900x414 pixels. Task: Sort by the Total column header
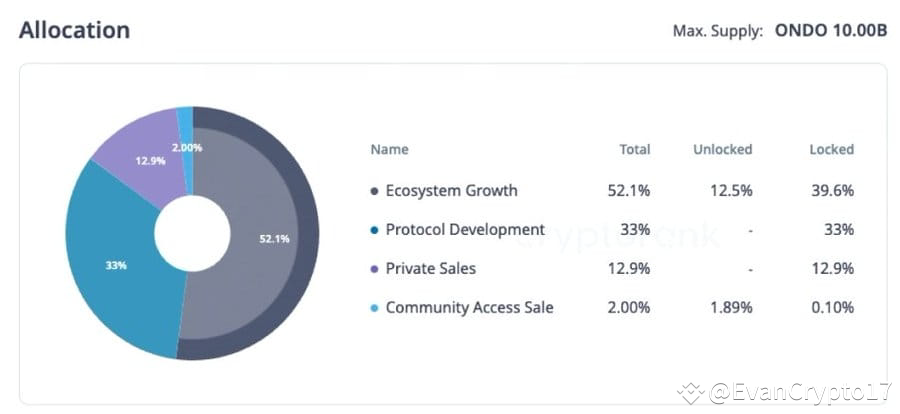click(x=634, y=150)
